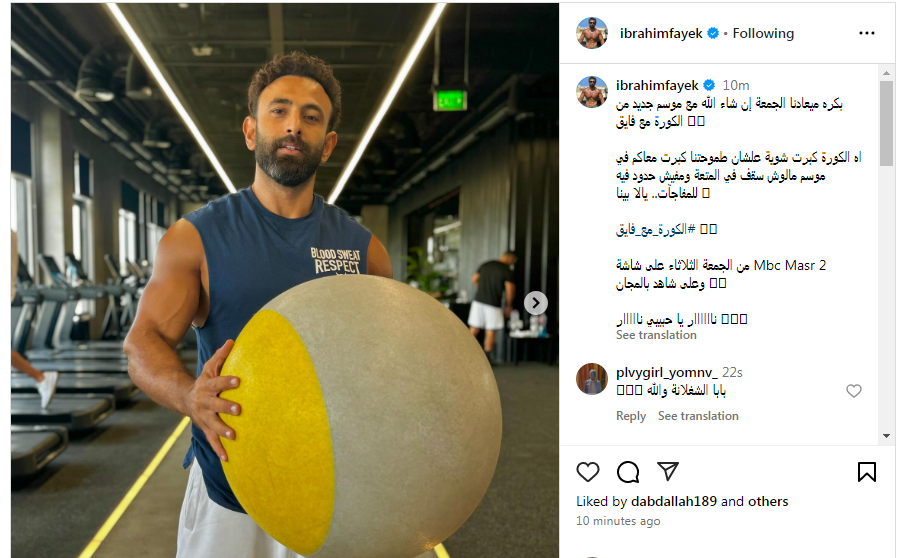View the others who liked the post
909x558 pixels.
click(768, 501)
